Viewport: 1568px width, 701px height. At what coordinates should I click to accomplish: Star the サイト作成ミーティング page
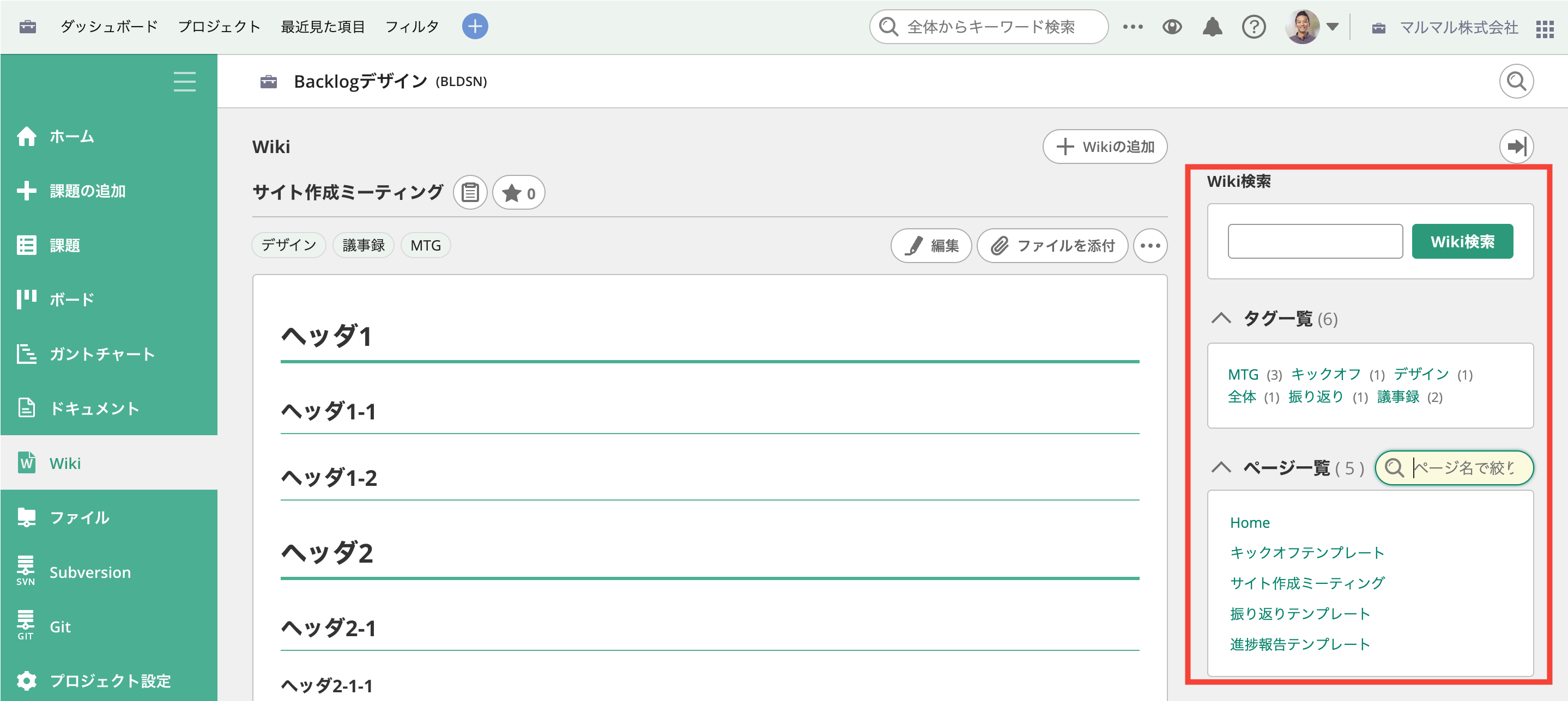519,193
